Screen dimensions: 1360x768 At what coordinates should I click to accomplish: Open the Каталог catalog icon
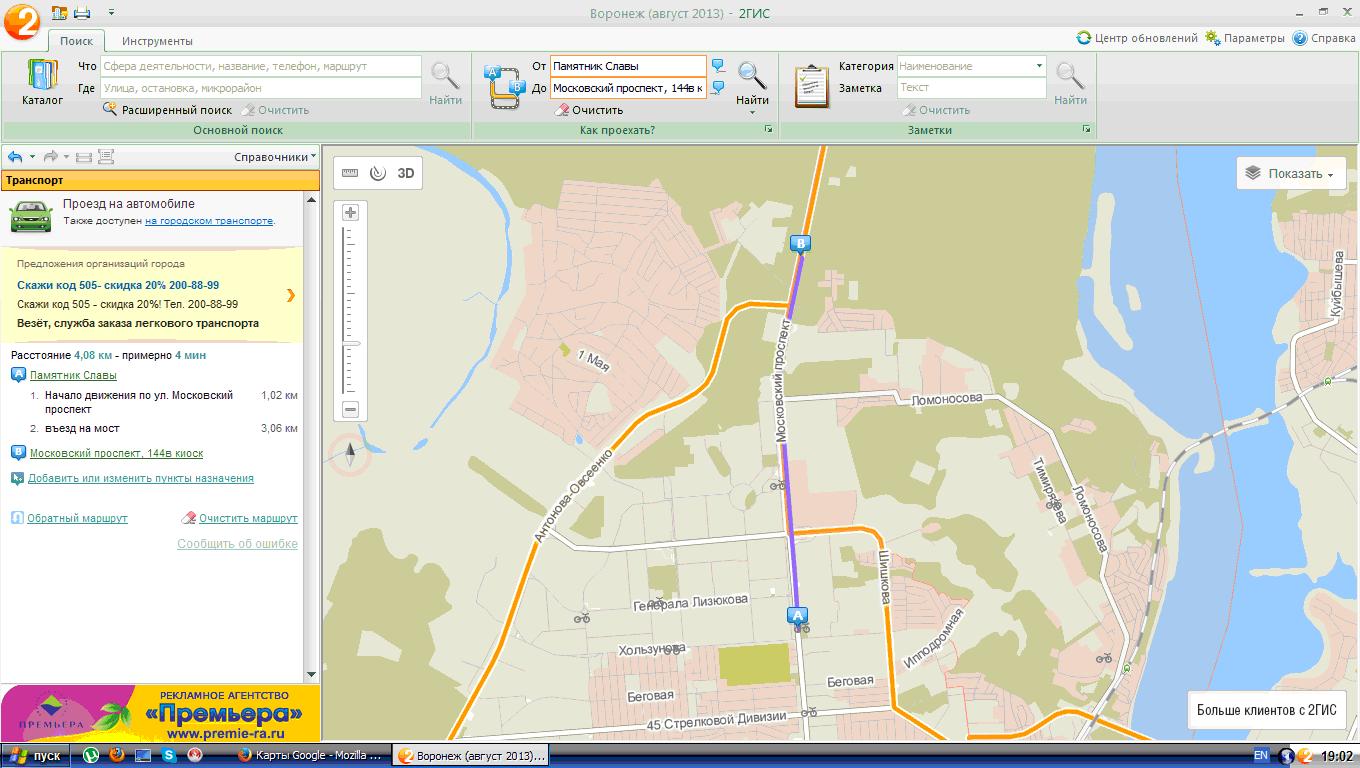coord(42,82)
